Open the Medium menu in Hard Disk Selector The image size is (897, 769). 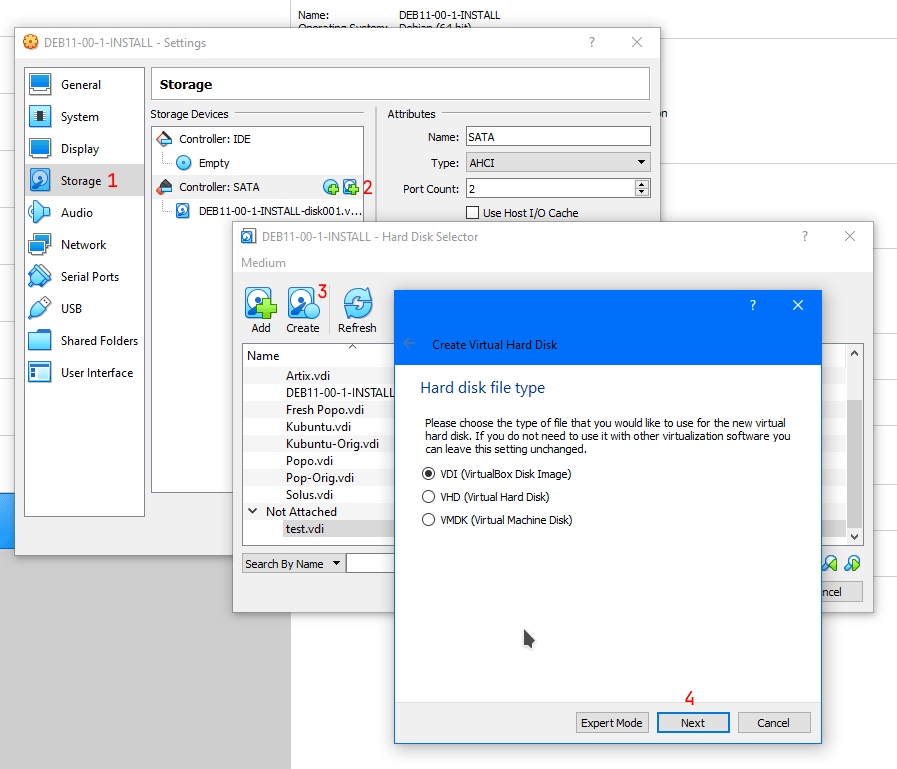[263, 263]
